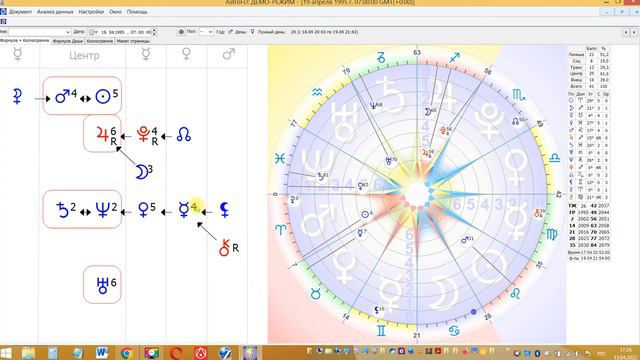Click the Leo sign on the chart wheel

[x=515, y=293]
